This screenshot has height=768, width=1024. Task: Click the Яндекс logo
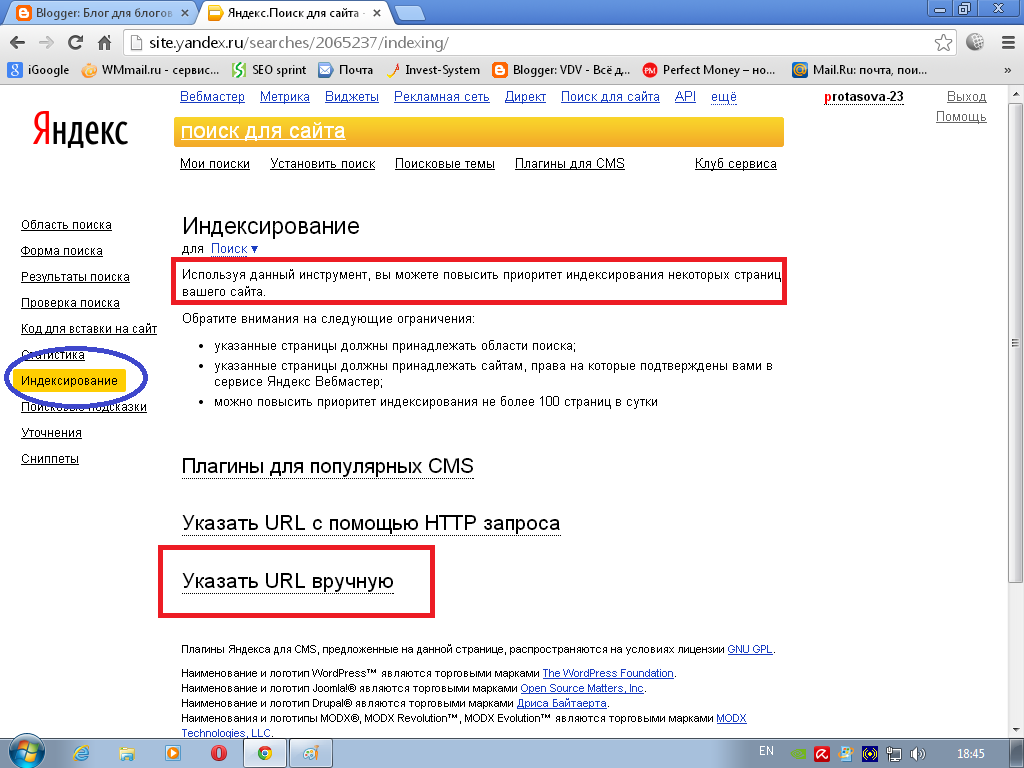[x=80, y=128]
